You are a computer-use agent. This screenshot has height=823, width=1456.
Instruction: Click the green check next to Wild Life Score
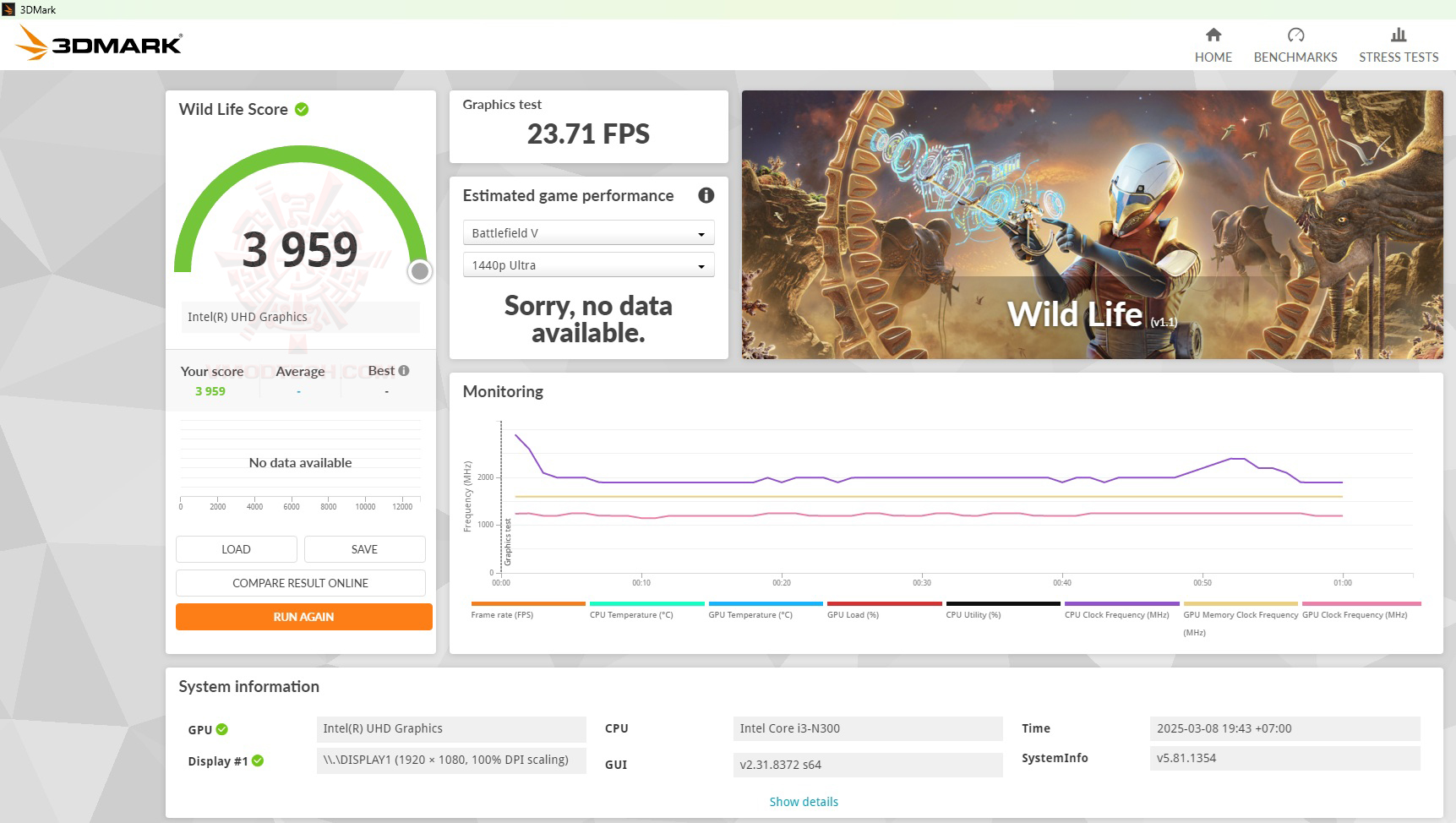pos(302,109)
